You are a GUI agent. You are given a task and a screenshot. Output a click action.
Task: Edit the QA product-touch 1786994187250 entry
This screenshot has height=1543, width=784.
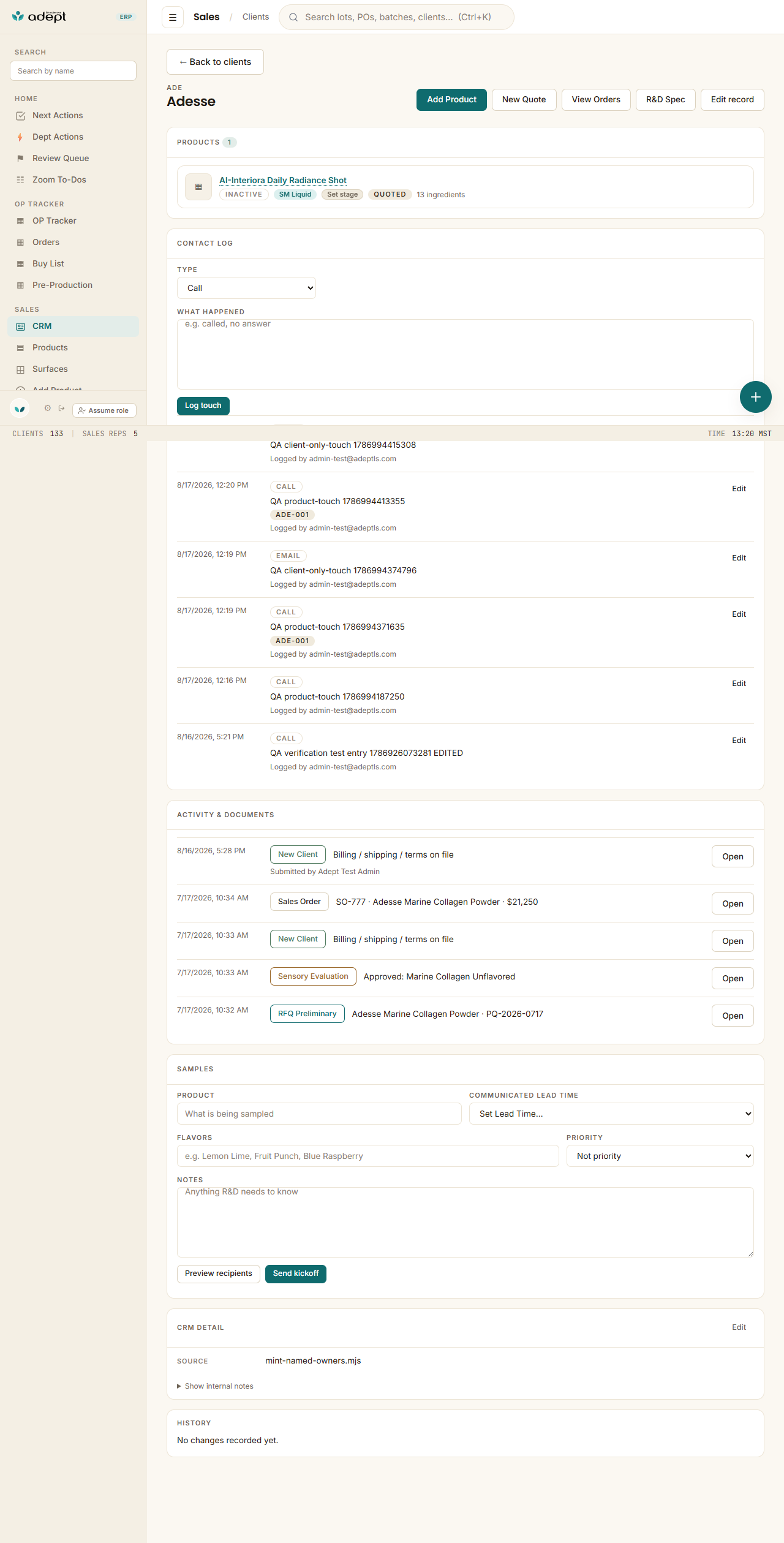[x=739, y=684]
